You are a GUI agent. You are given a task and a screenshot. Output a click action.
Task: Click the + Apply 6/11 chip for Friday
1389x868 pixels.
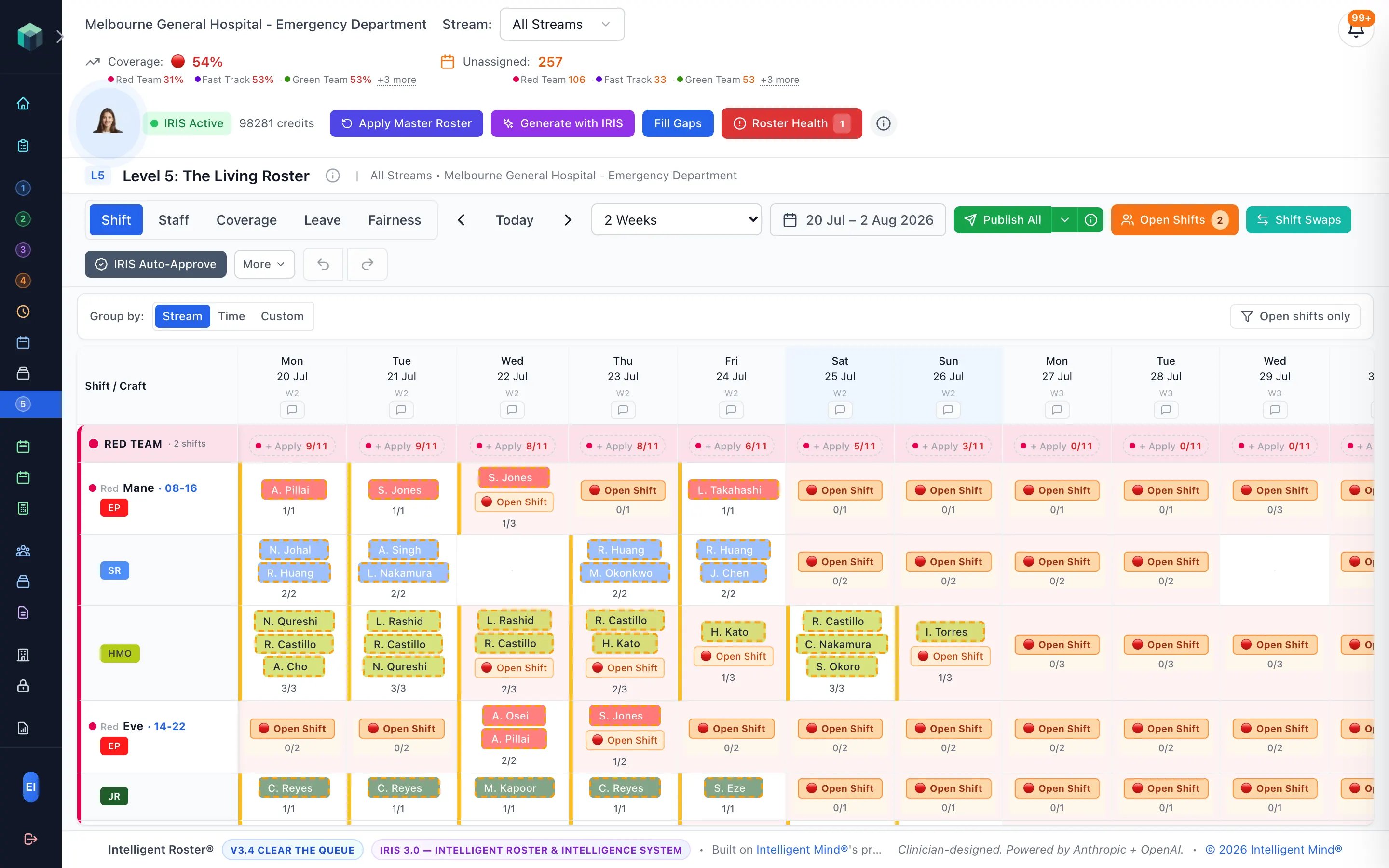731,446
